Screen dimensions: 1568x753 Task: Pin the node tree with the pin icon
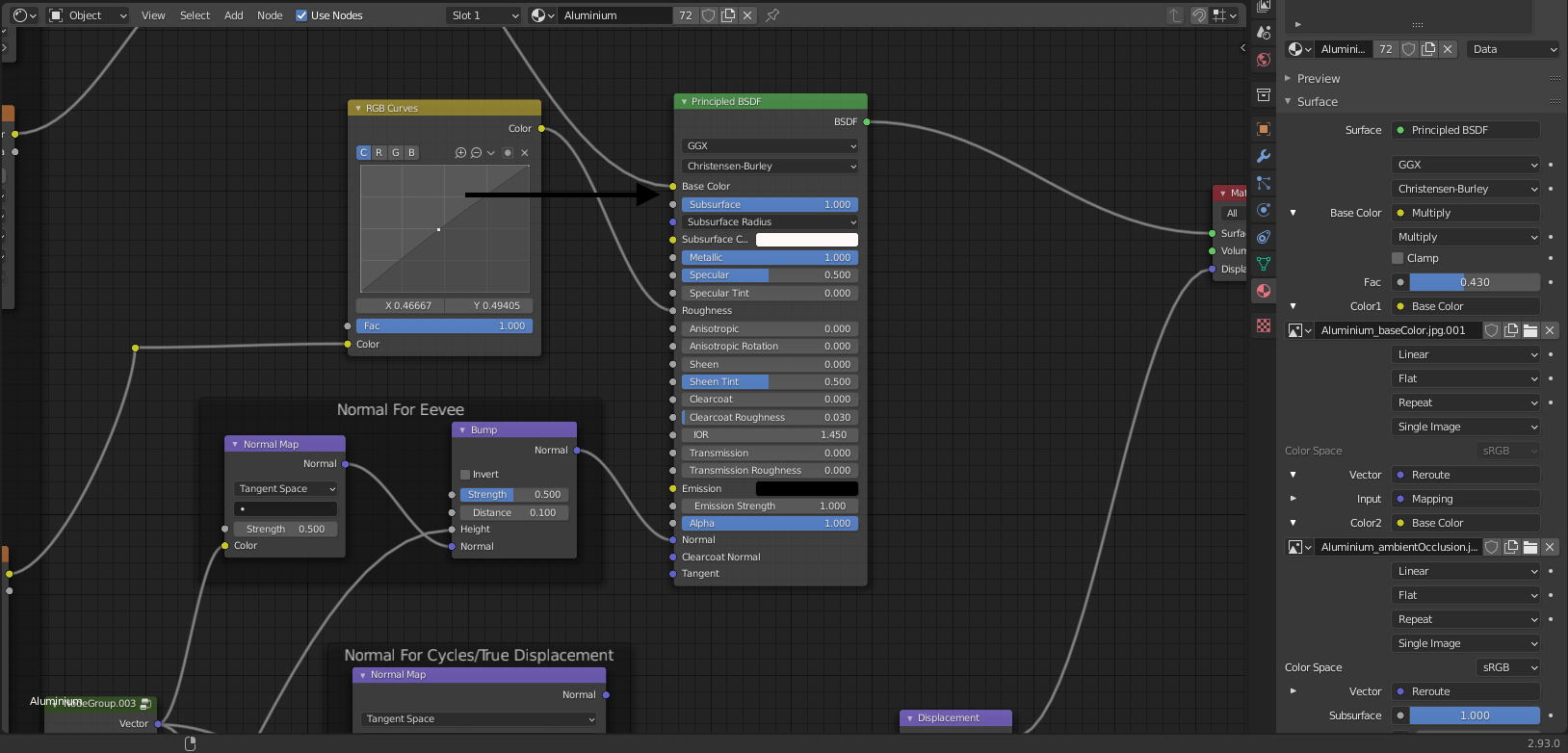[772, 15]
